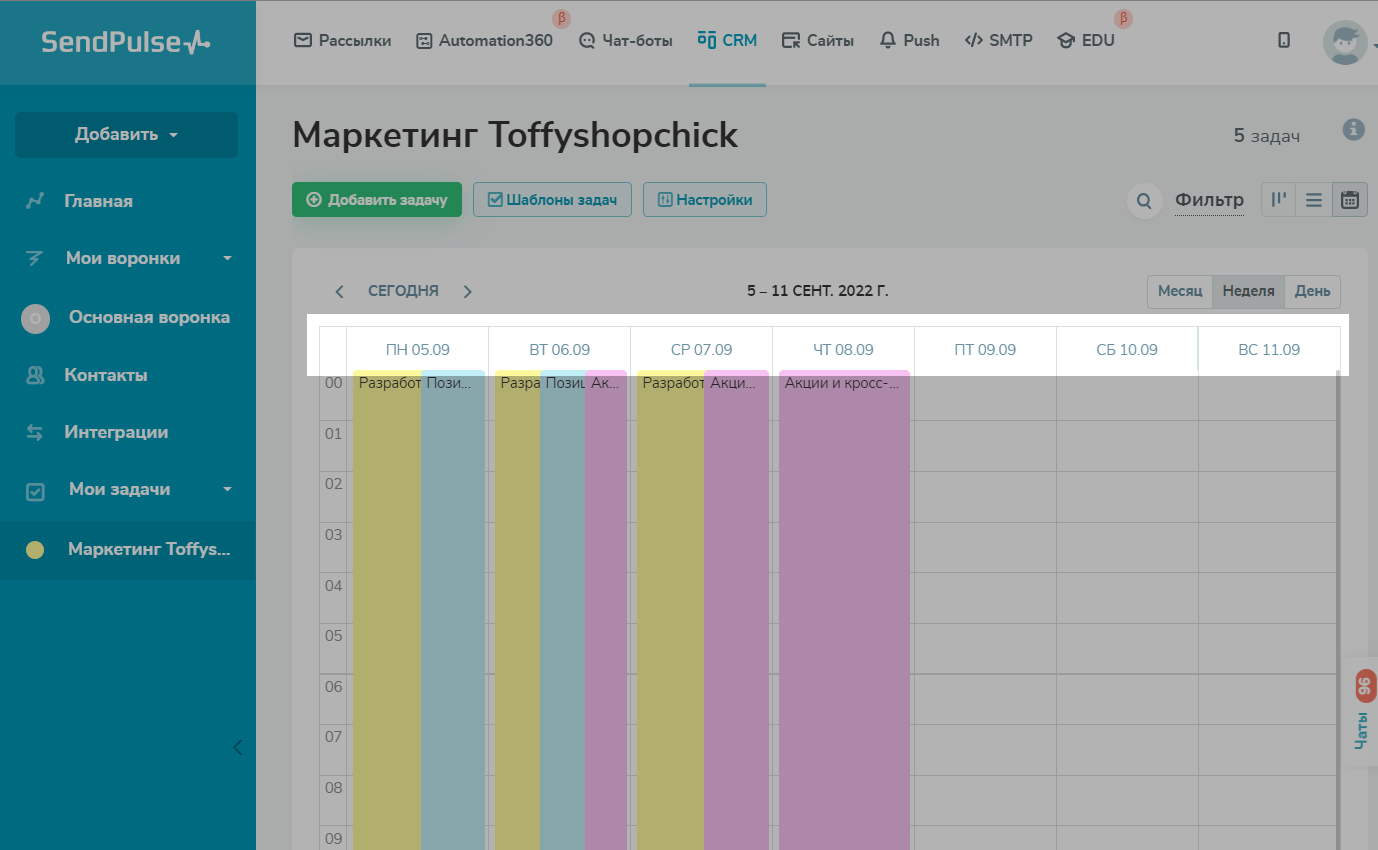Viewport: 1378px width, 850px height.
Task: Open the info icon near task count
Action: click(1353, 129)
